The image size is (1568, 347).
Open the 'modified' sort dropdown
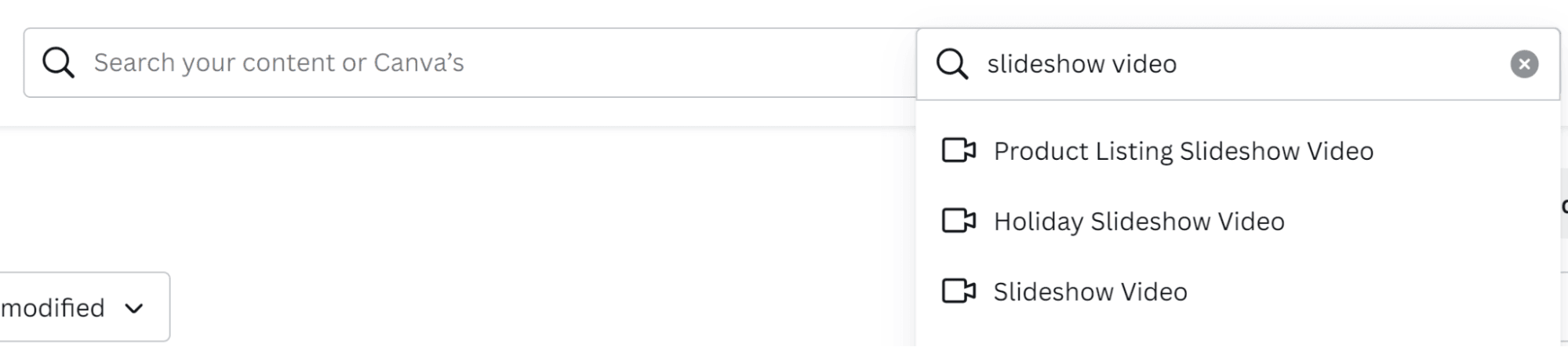click(78, 307)
